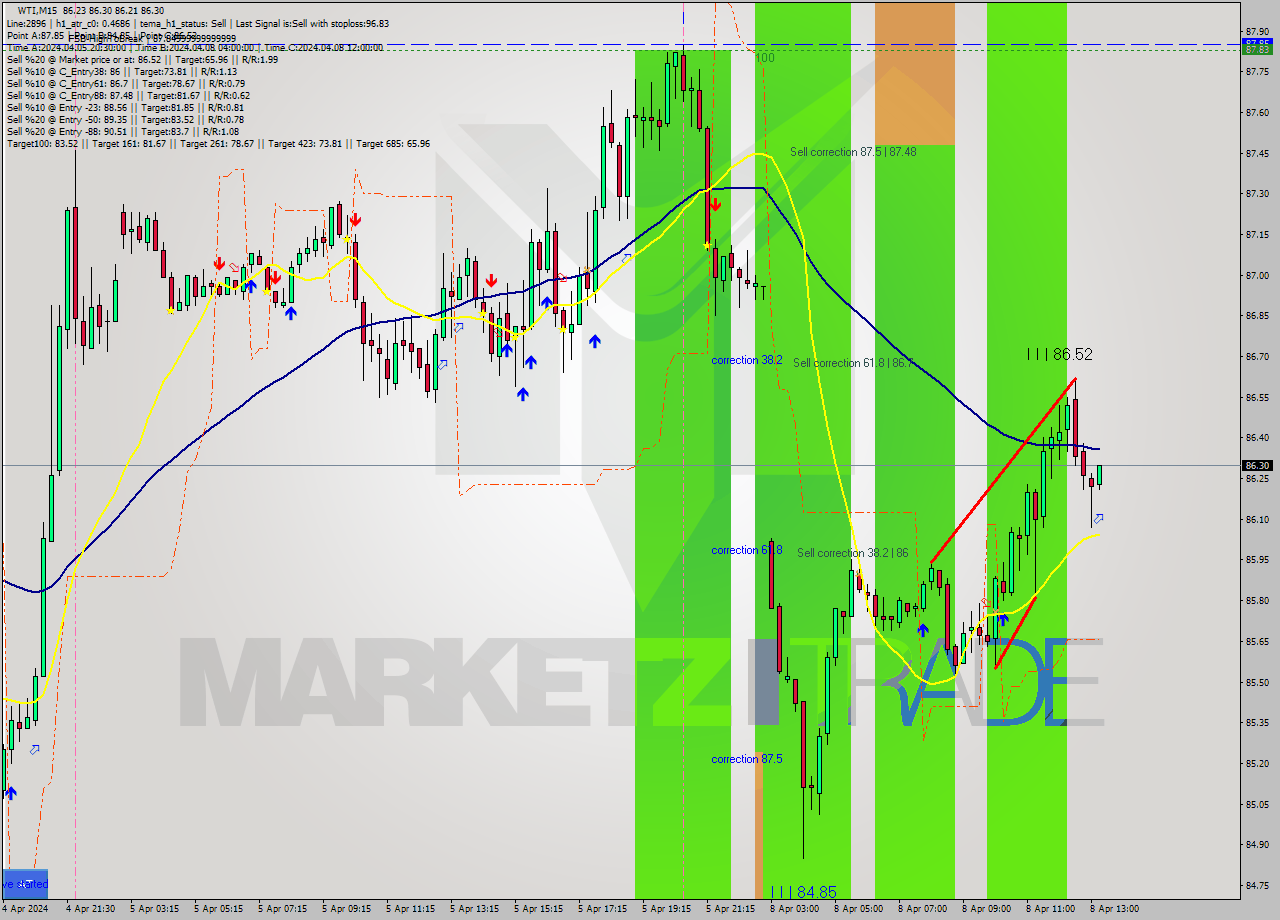Select the red down arrow at the Sell correction zone
This screenshot has width=1280, height=920.
pos(716,205)
